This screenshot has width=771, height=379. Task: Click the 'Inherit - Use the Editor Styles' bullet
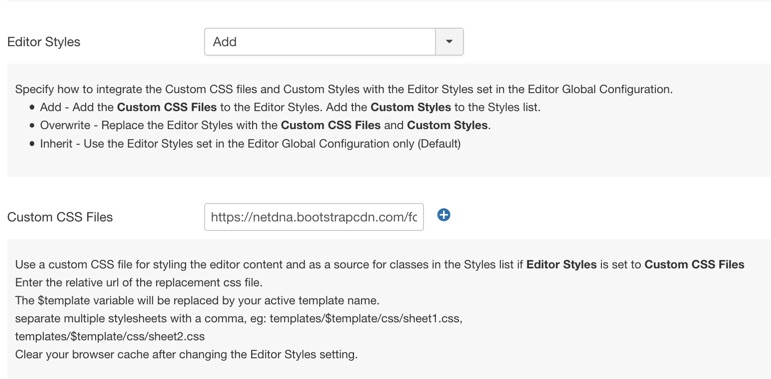[x=250, y=144]
